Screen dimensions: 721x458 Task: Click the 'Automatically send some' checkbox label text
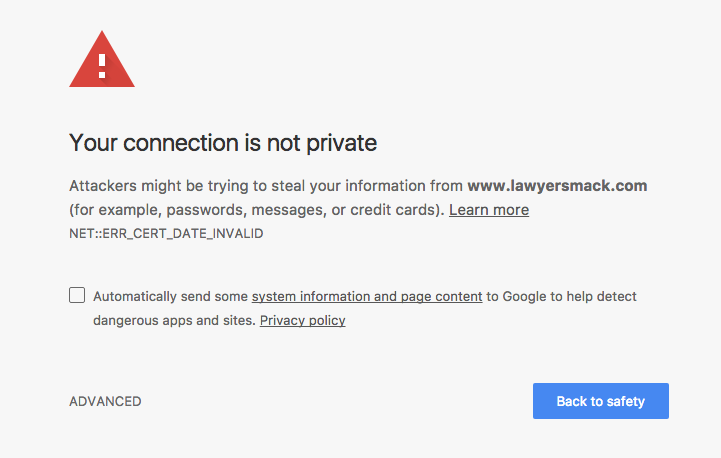(x=171, y=297)
